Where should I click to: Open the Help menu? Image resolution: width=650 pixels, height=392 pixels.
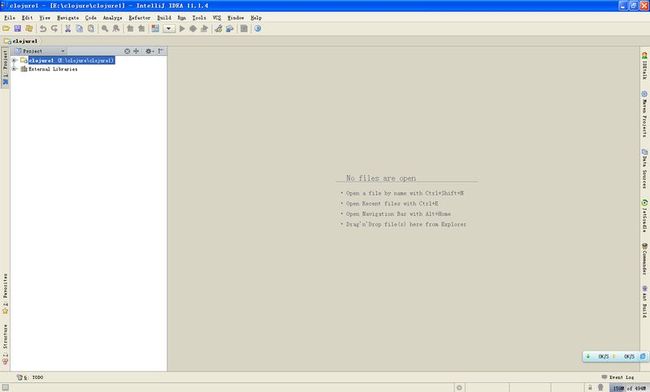click(256, 18)
